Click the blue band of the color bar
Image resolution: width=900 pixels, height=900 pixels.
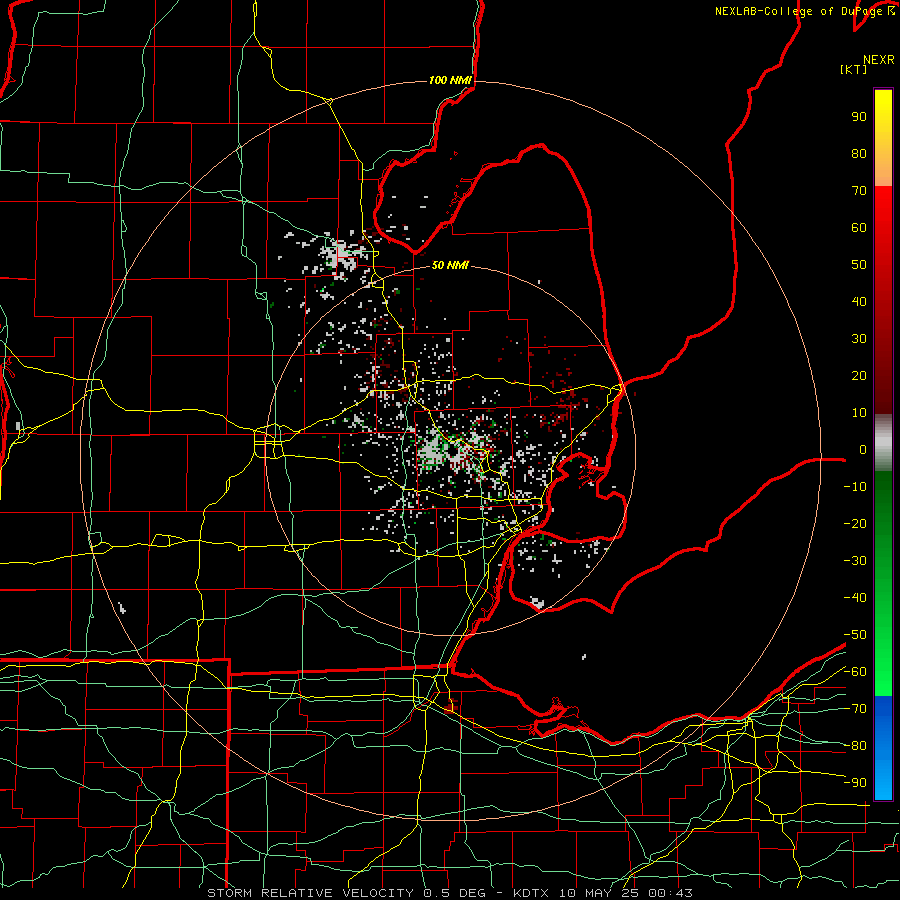point(883,747)
